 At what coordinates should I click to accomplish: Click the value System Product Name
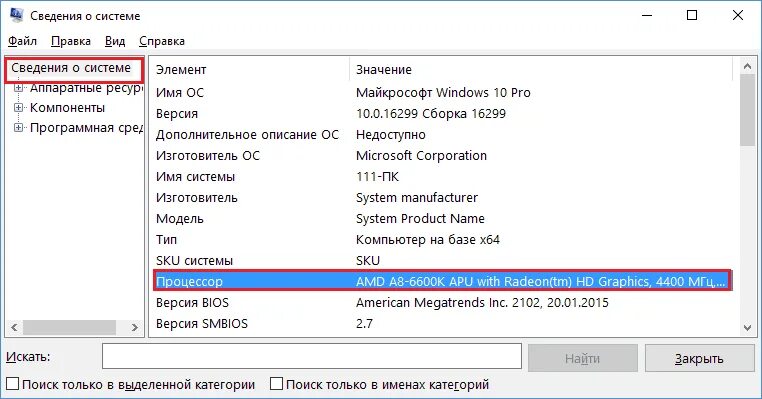point(420,219)
